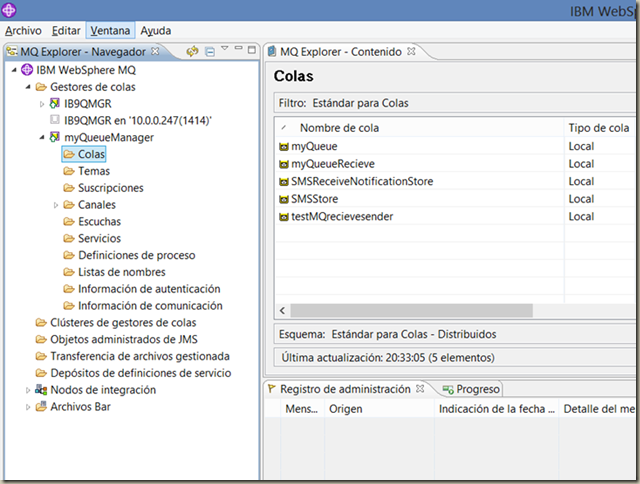Click the myQueueManager queue manager icon
This screenshot has height=484, width=640.
tap(54, 137)
